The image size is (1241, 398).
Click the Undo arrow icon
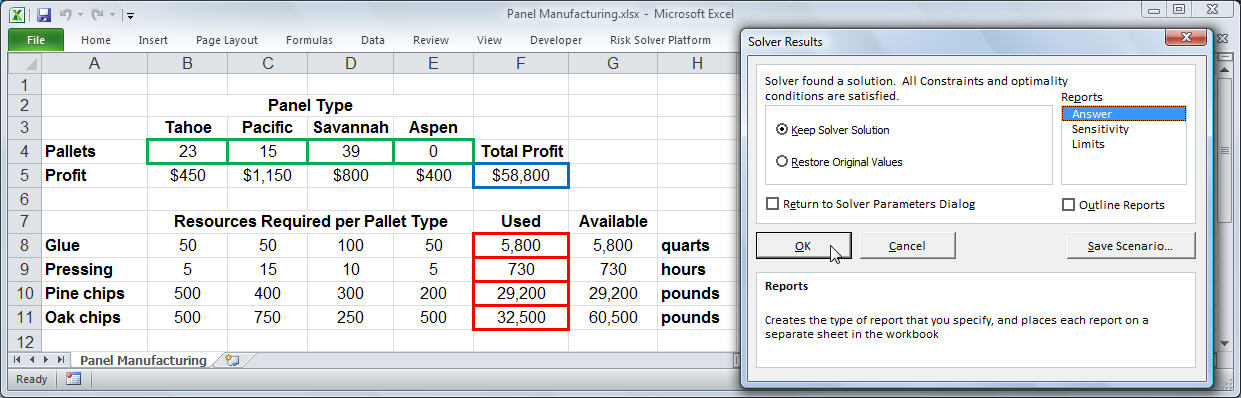click(66, 14)
